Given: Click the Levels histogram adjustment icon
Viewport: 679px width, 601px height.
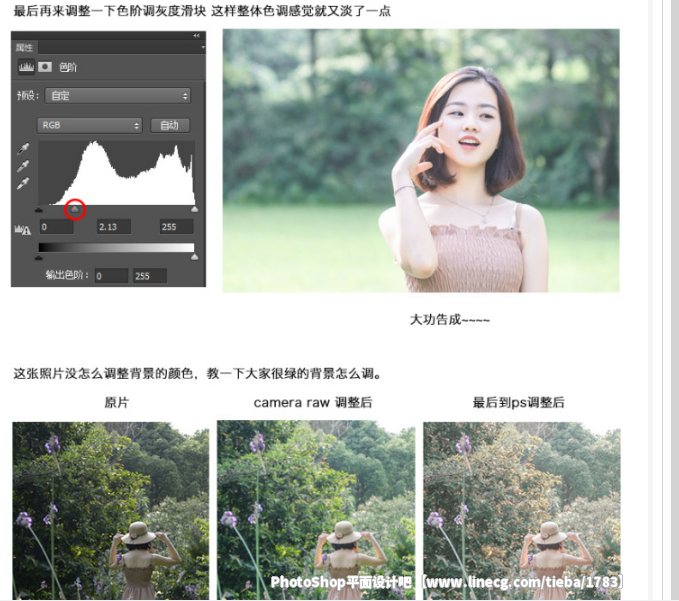Looking at the screenshot, I should [26, 67].
